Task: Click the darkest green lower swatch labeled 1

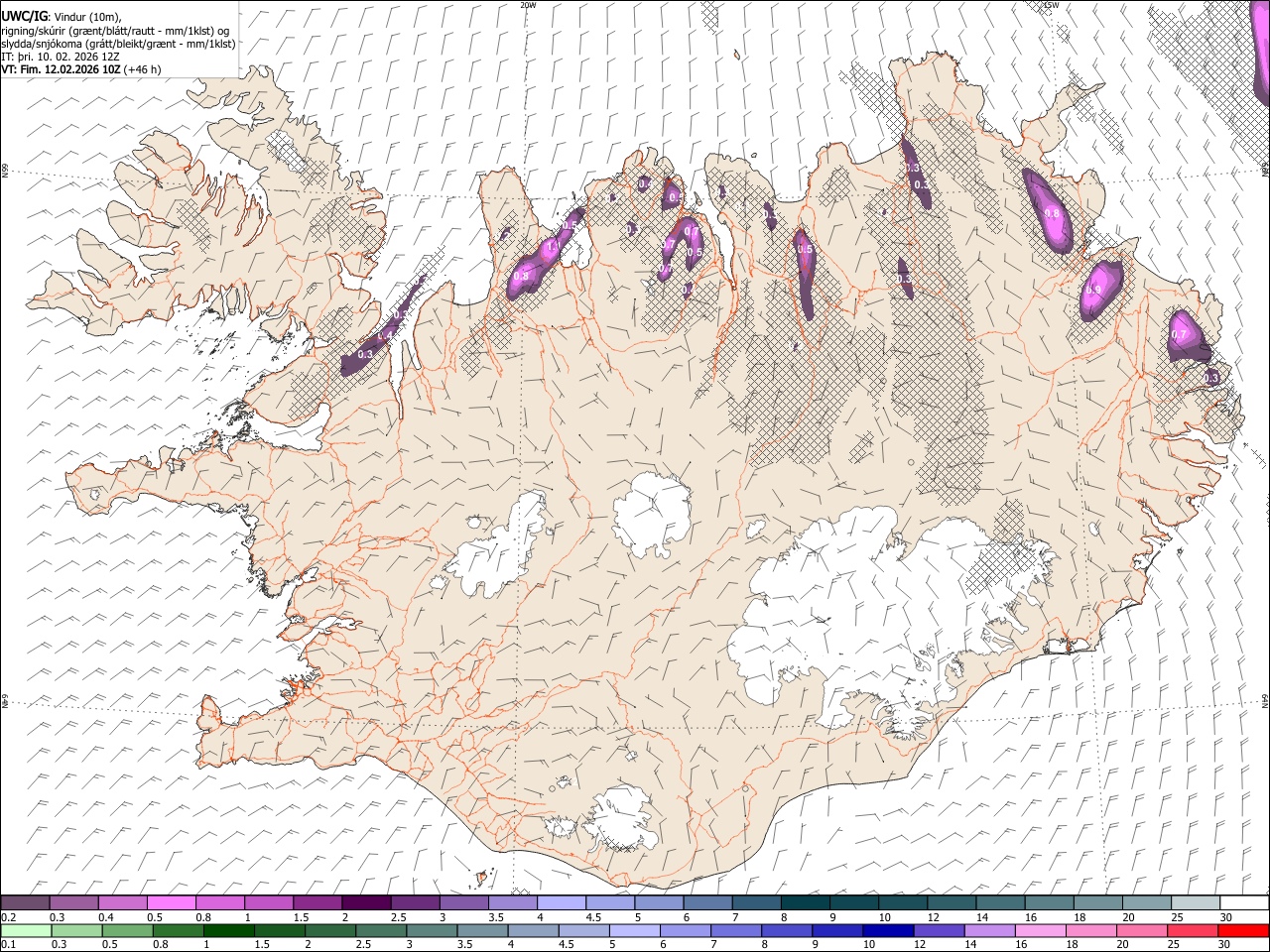Action: (x=229, y=931)
